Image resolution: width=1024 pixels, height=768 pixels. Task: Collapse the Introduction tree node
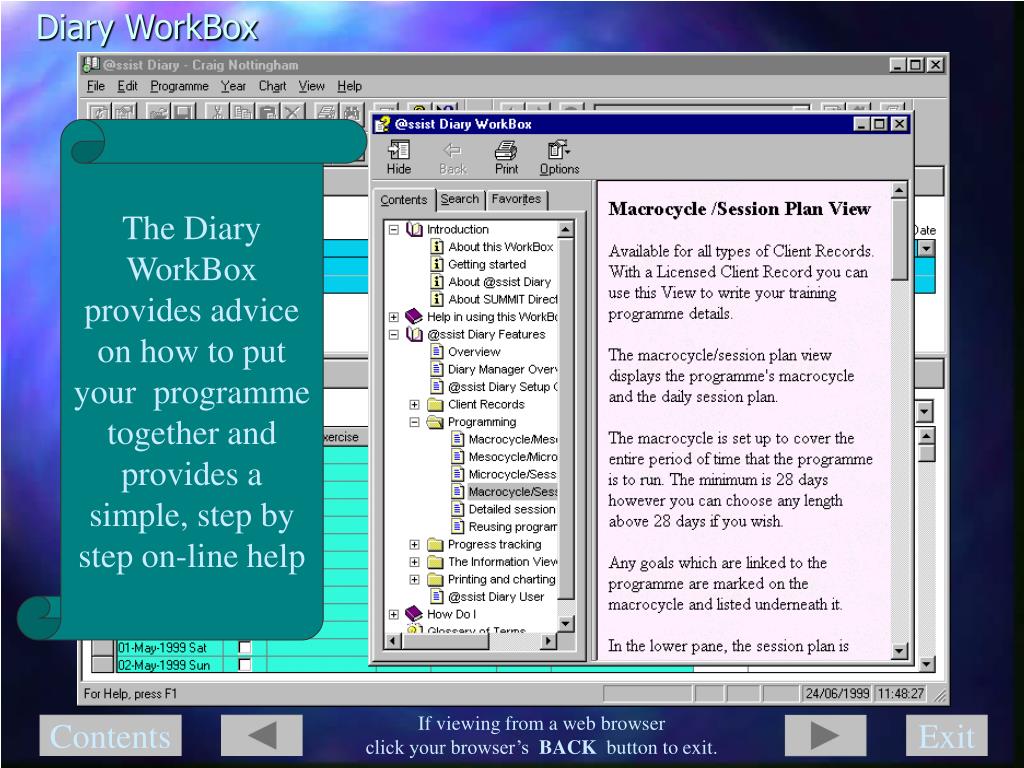coord(393,229)
